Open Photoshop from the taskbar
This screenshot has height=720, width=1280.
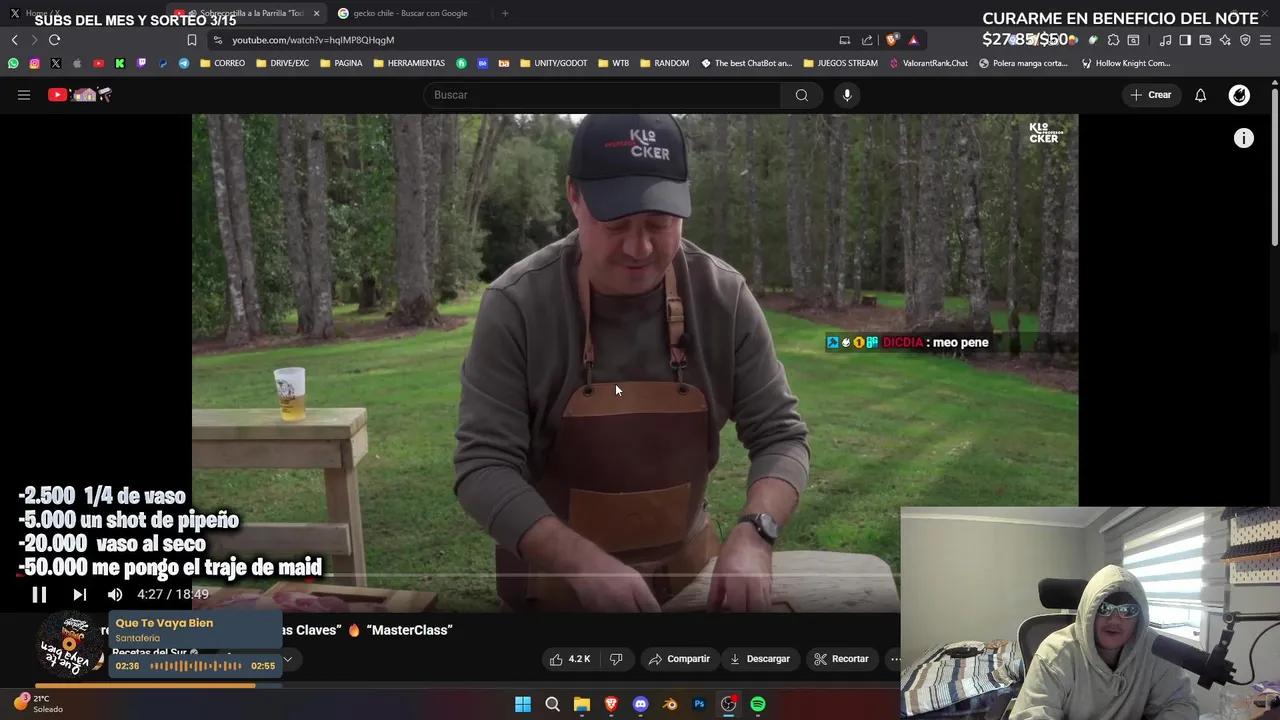tap(699, 704)
